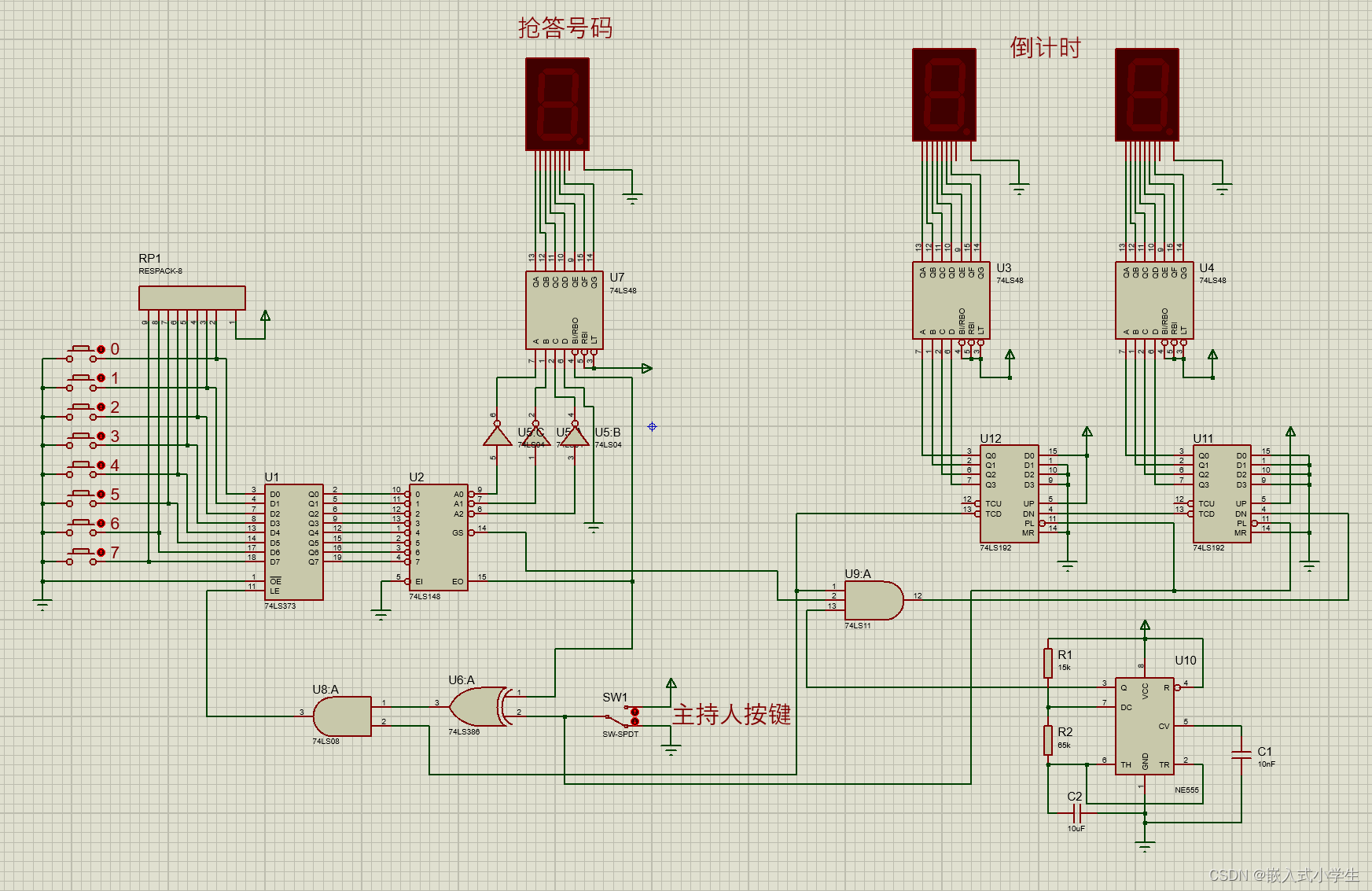Viewport: 1372px width, 891px height.
Task: Select resistor R2 65k
Action: pos(1048,740)
